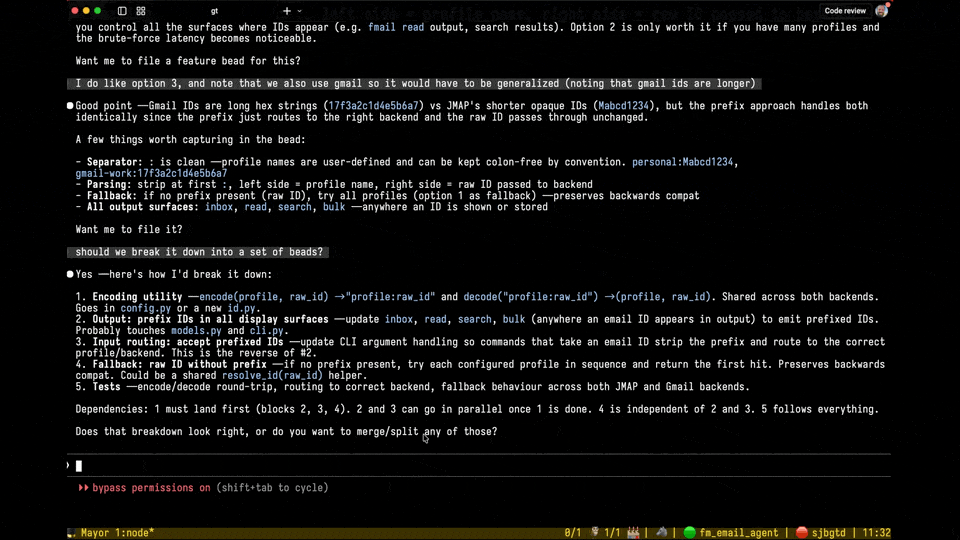Click 'Mabcd1234' JMAP ID in parentheses

(x=623, y=106)
